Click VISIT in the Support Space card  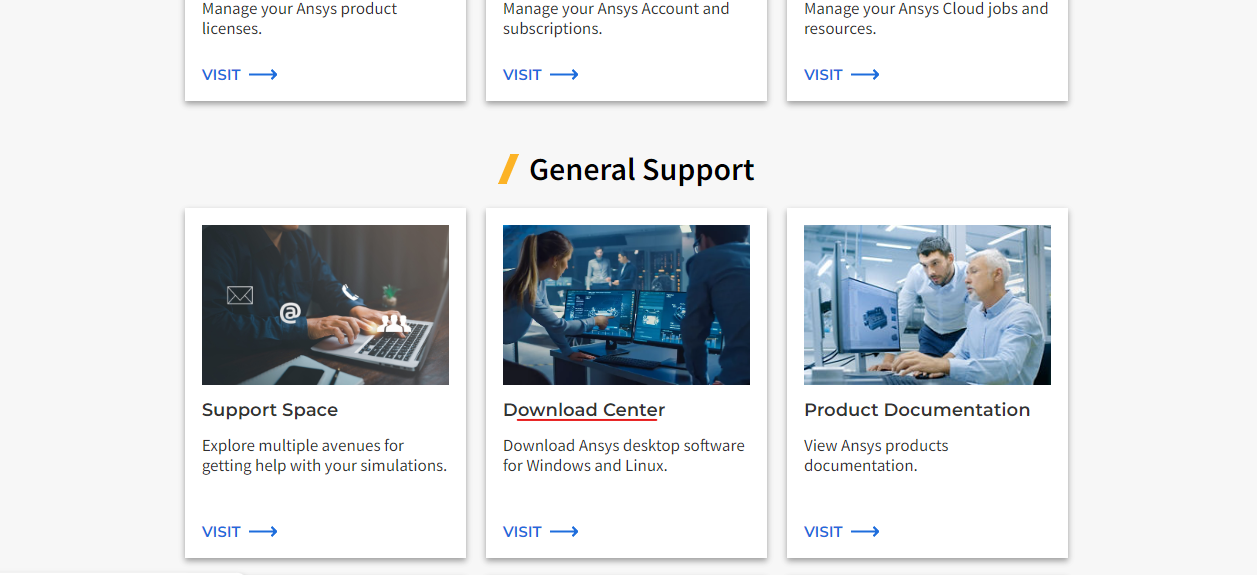(221, 532)
